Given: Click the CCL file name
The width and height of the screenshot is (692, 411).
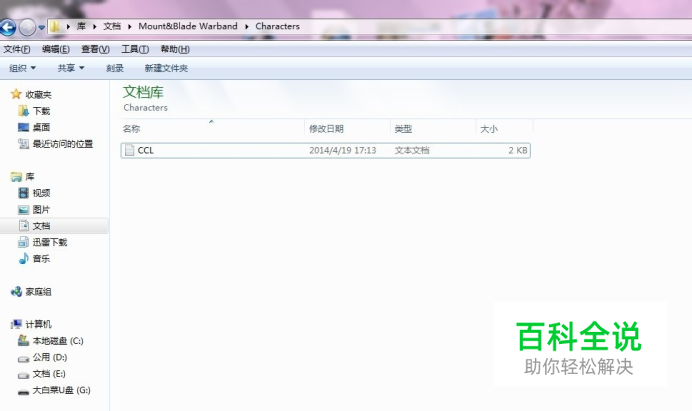Looking at the screenshot, I should point(146,150).
